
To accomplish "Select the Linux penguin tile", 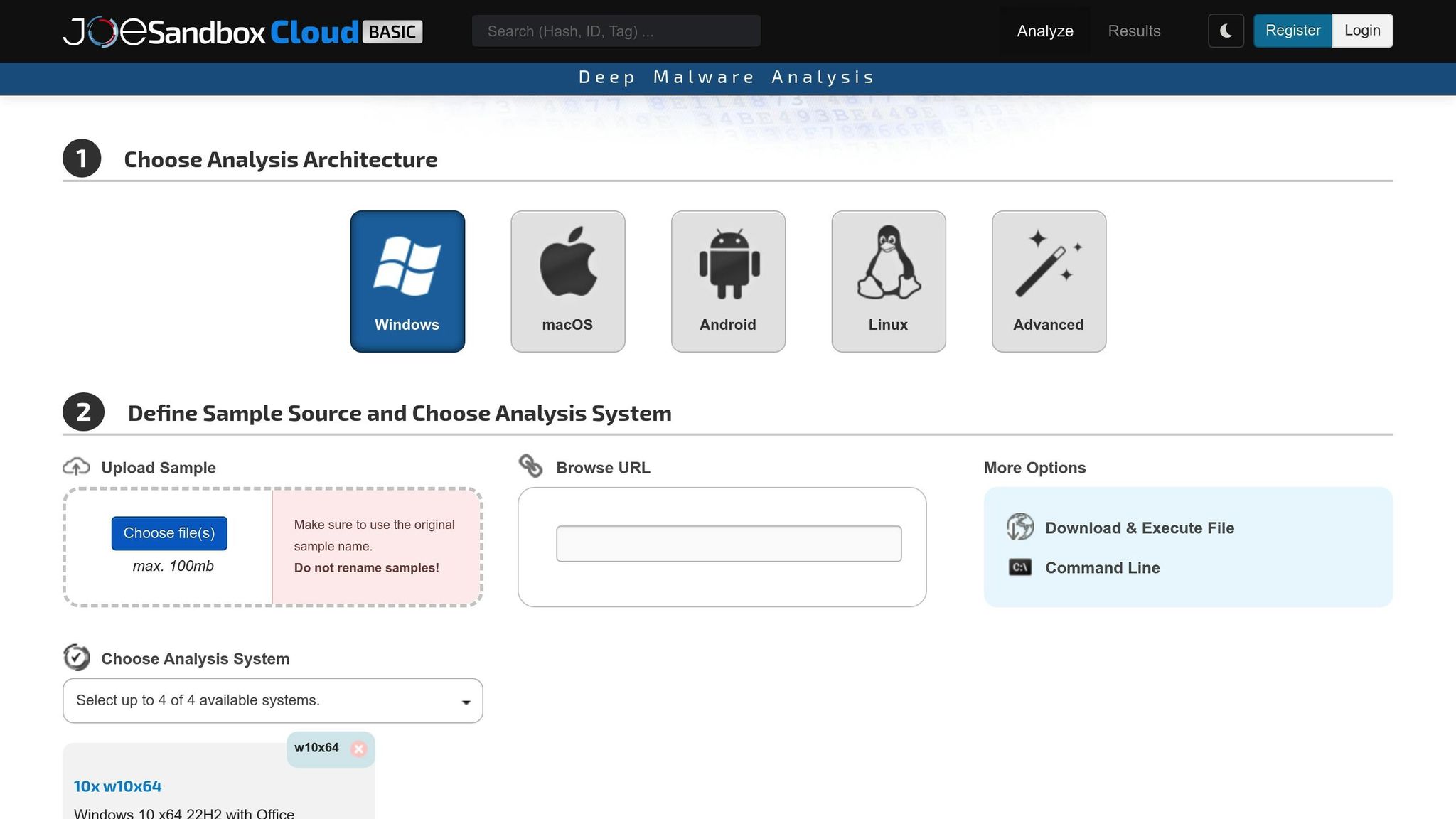I will (889, 281).
